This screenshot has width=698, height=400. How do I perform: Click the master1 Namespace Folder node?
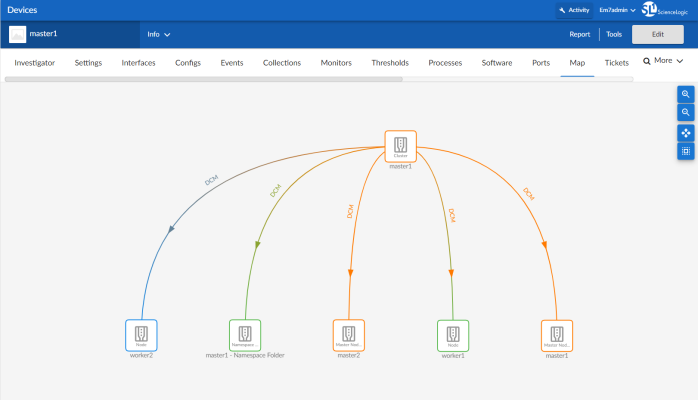click(245, 335)
